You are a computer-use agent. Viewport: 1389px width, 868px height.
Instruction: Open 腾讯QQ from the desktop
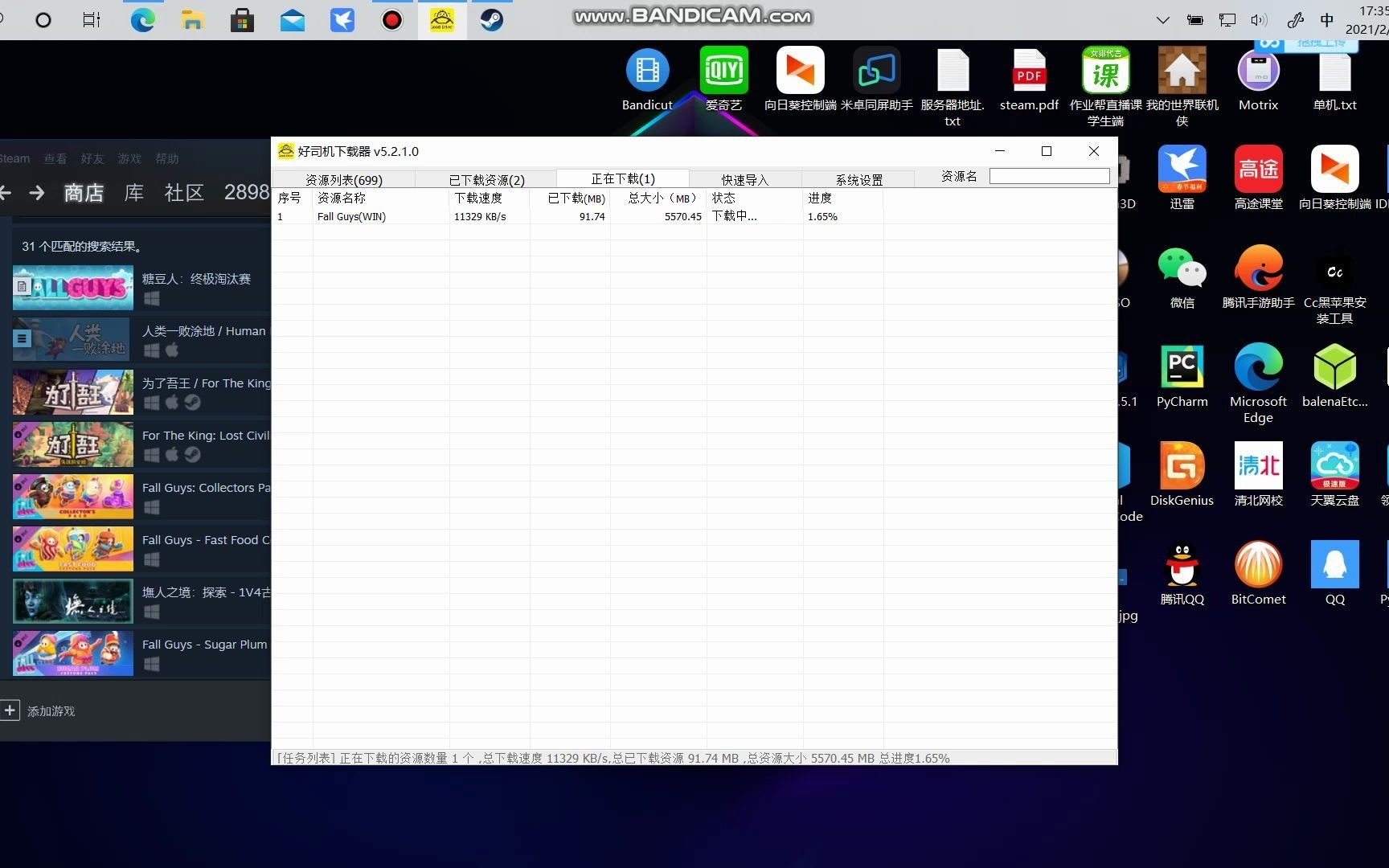coord(1182,573)
